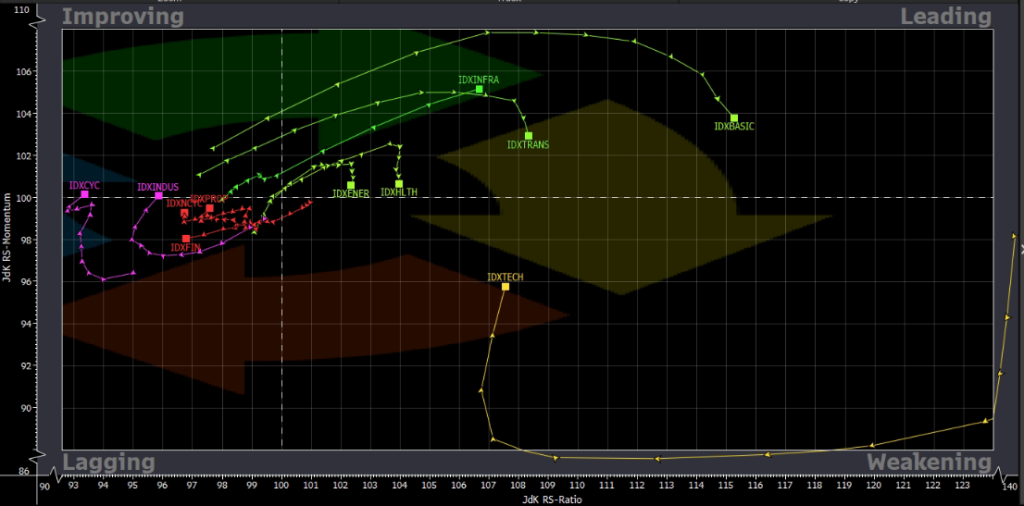Select the IDXTECH yellow square marker
The width and height of the screenshot is (1024, 506).
point(505,287)
